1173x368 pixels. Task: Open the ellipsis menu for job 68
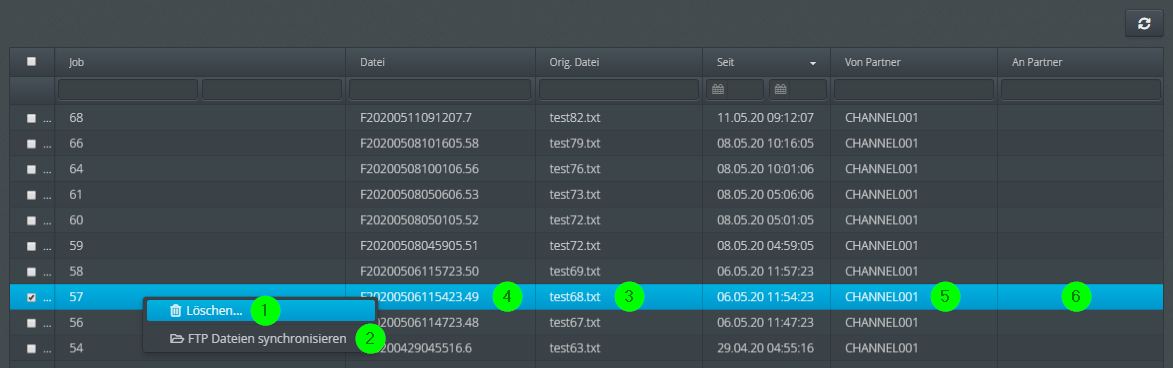tap(47, 120)
